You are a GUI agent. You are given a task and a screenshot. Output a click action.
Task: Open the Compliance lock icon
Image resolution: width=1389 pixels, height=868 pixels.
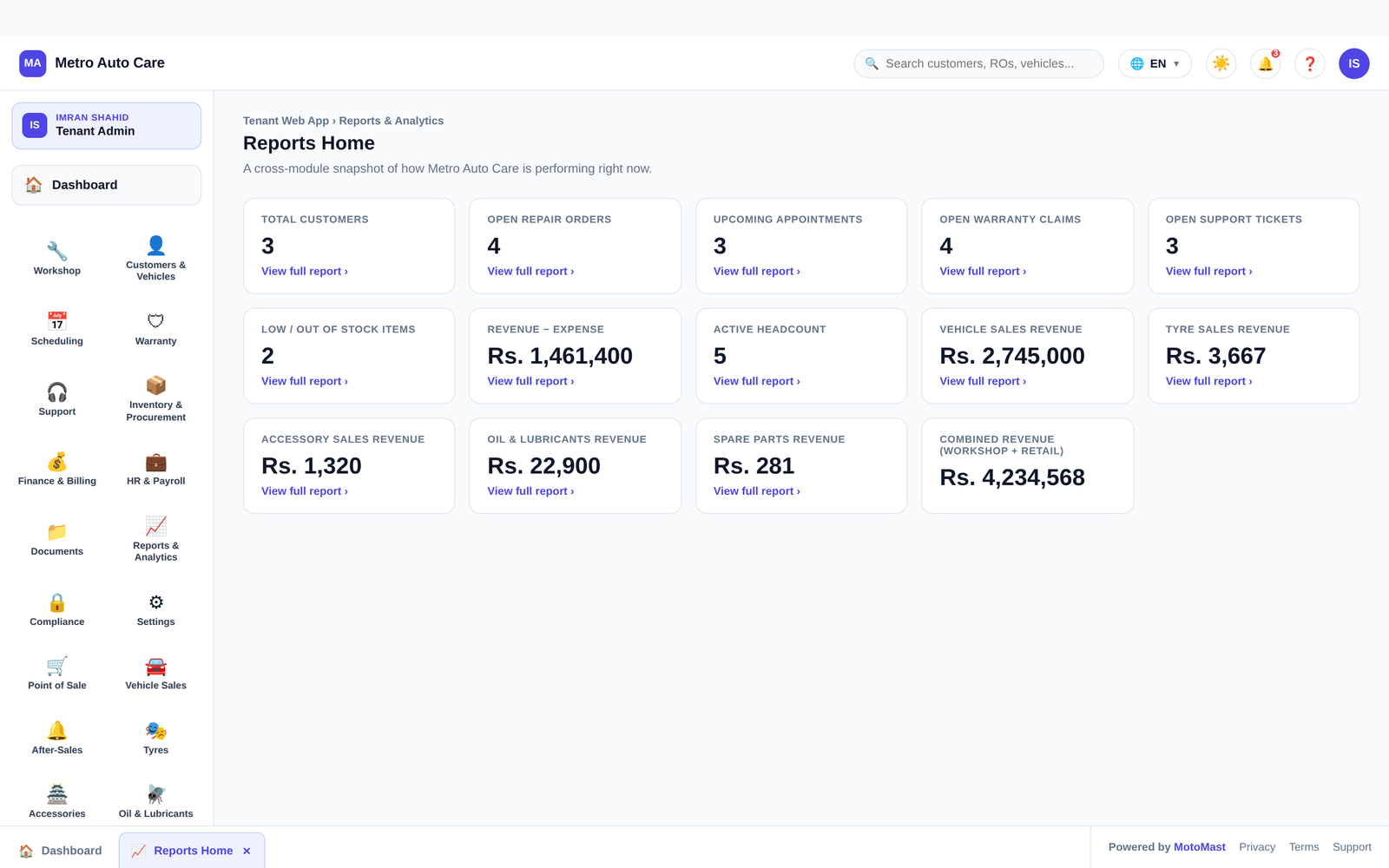click(x=57, y=610)
